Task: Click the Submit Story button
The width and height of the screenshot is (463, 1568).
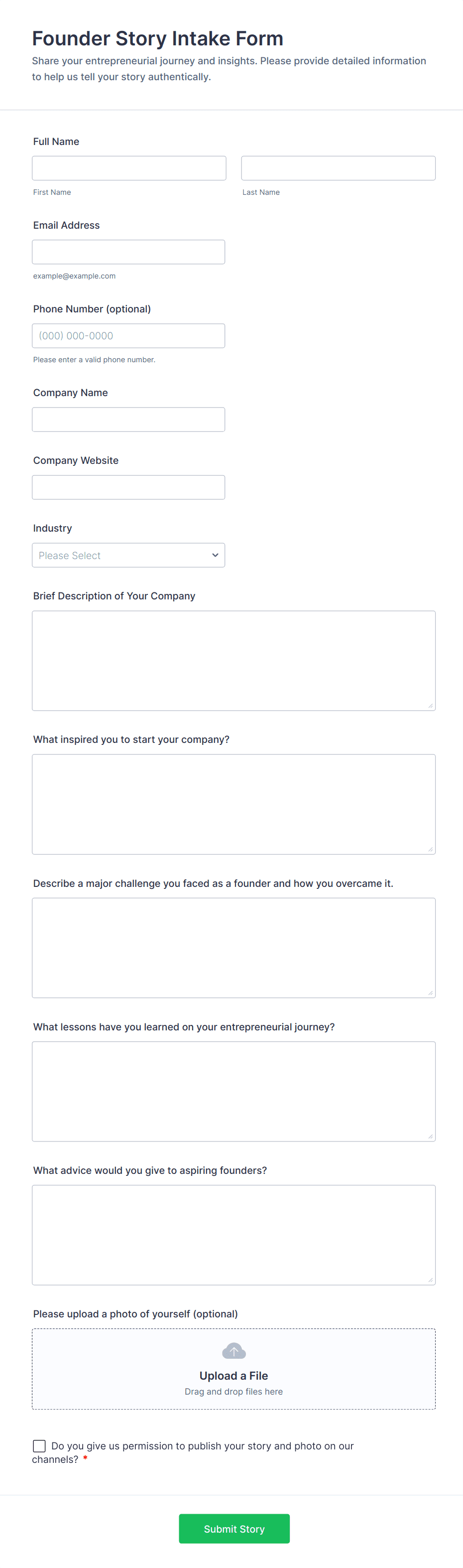Action: point(234,1529)
